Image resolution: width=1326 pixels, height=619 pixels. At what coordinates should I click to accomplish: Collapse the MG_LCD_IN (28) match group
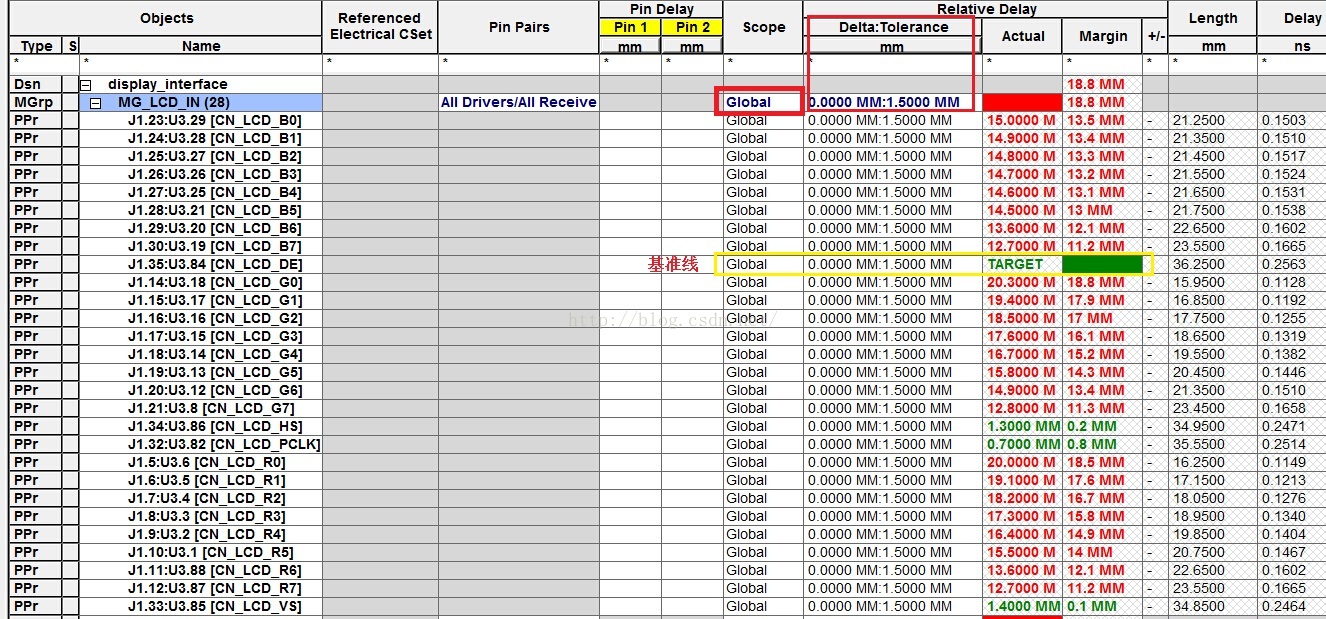(96, 103)
